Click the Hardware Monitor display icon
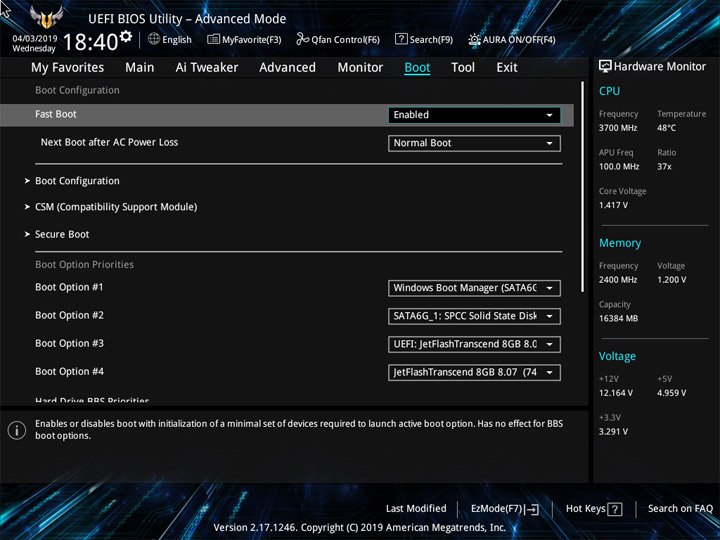The height and width of the screenshot is (540, 720). 605,66
